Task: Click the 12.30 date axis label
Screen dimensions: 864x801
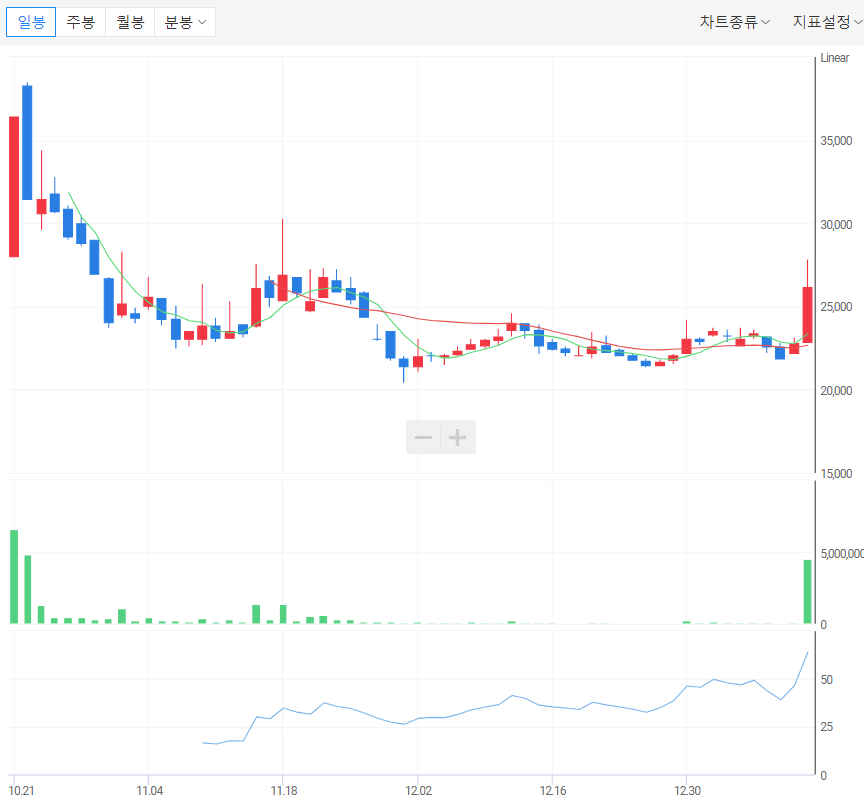Action: 687,791
